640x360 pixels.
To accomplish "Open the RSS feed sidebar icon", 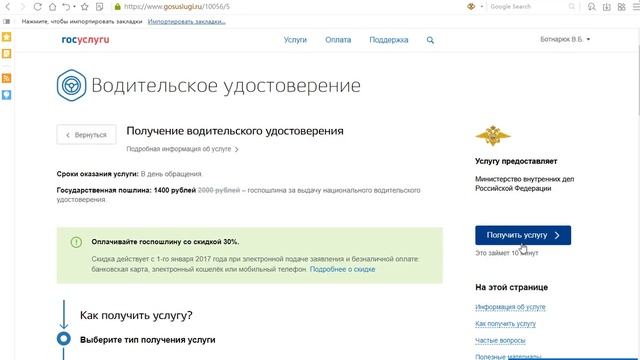I will 7,78.
